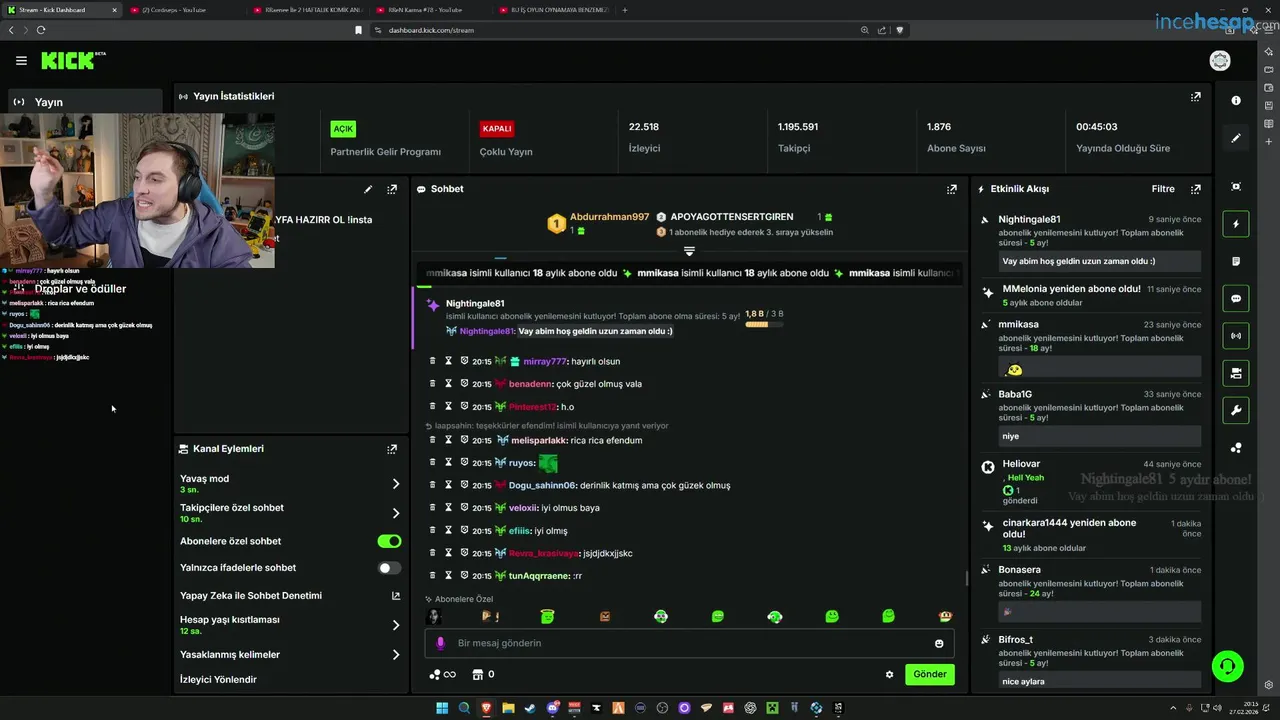Screen dimensions: 1280x720
Task: Pop out the Kanal Eylemleri panel
Action: click(x=392, y=449)
